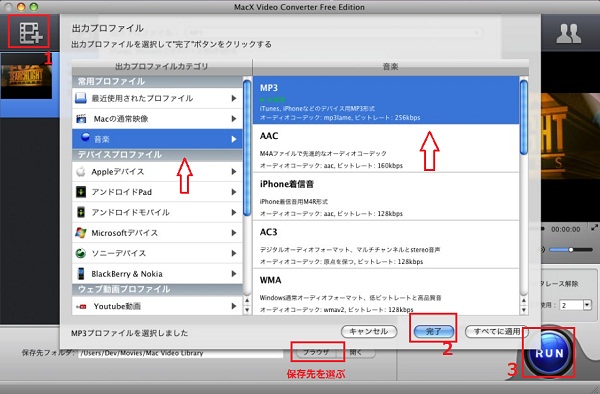Expand ソニーデバイス submenu arrow
The width and height of the screenshot is (600, 394).
click(234, 253)
